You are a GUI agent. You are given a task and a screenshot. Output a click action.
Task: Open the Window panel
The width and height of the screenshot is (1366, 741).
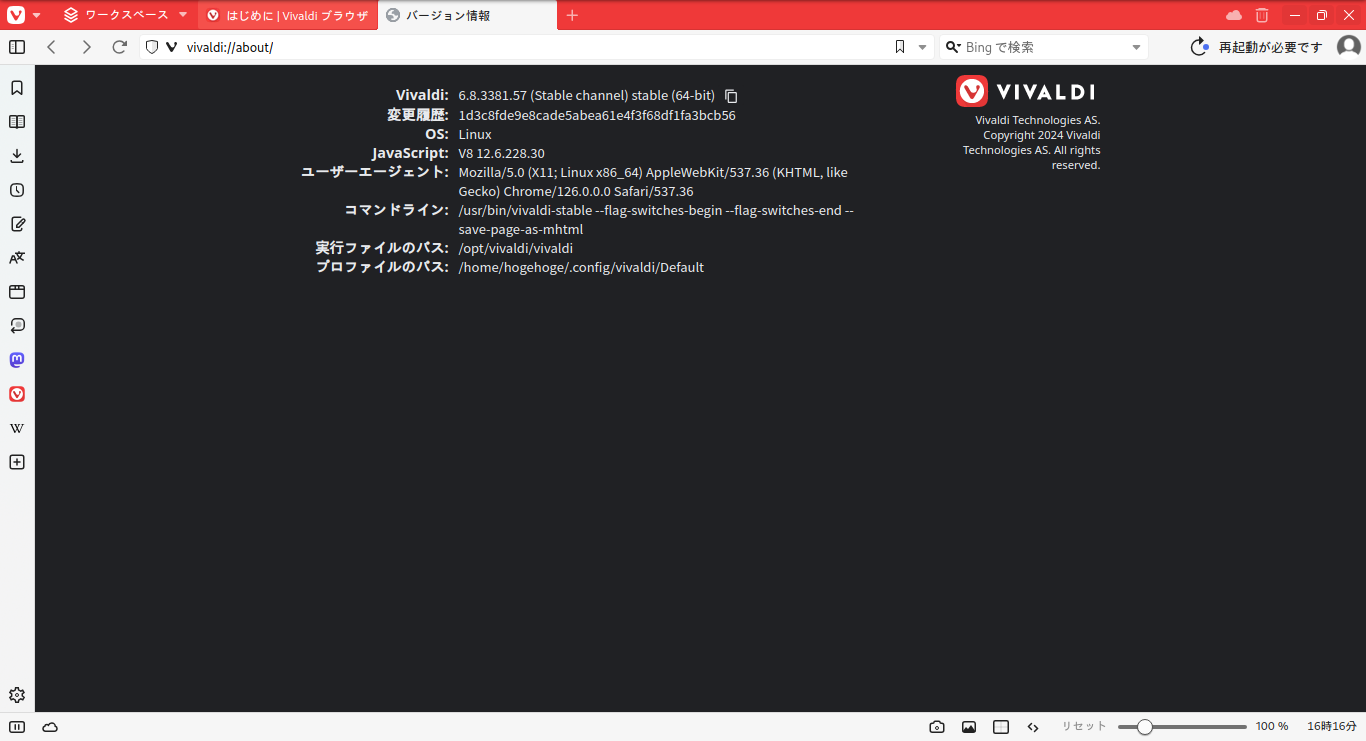[17, 292]
